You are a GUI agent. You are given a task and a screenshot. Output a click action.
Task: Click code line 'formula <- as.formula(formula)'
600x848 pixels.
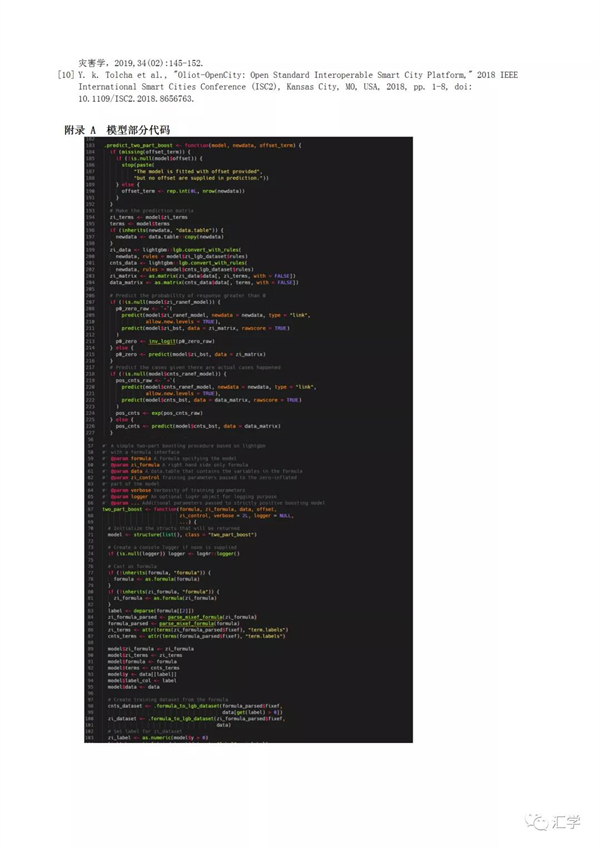(156, 579)
